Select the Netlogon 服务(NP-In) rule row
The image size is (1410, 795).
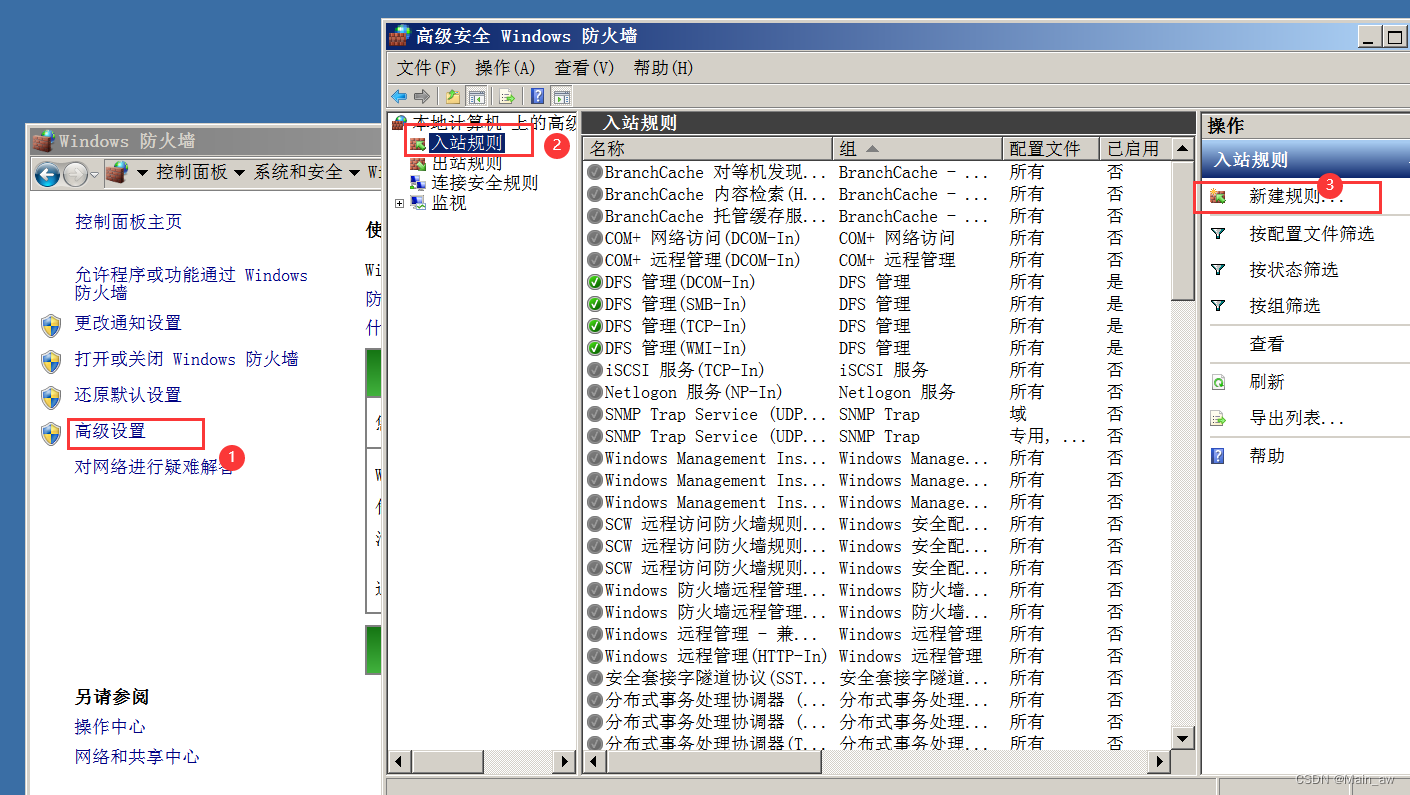coord(878,392)
